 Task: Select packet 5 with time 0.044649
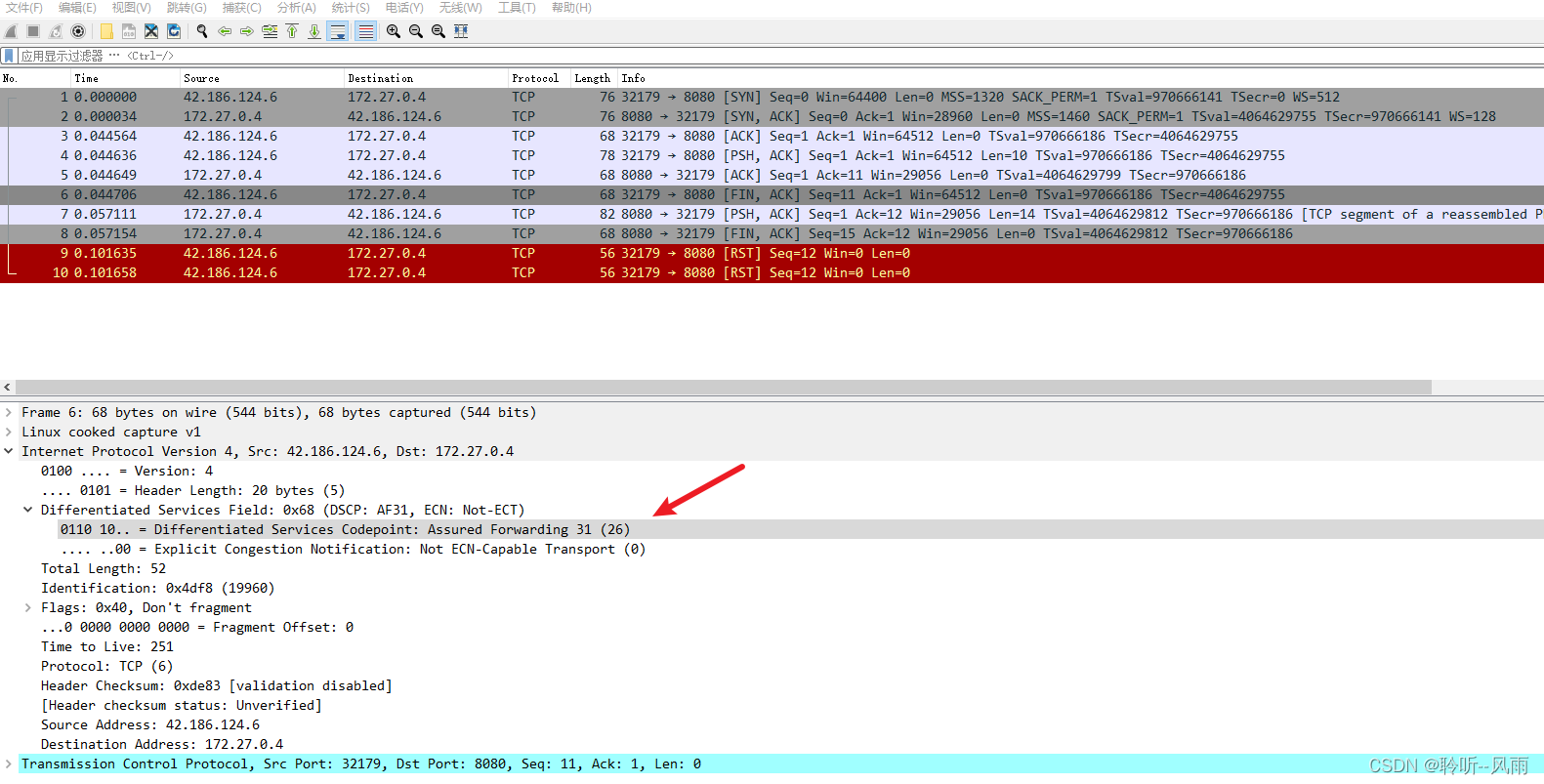point(772,175)
